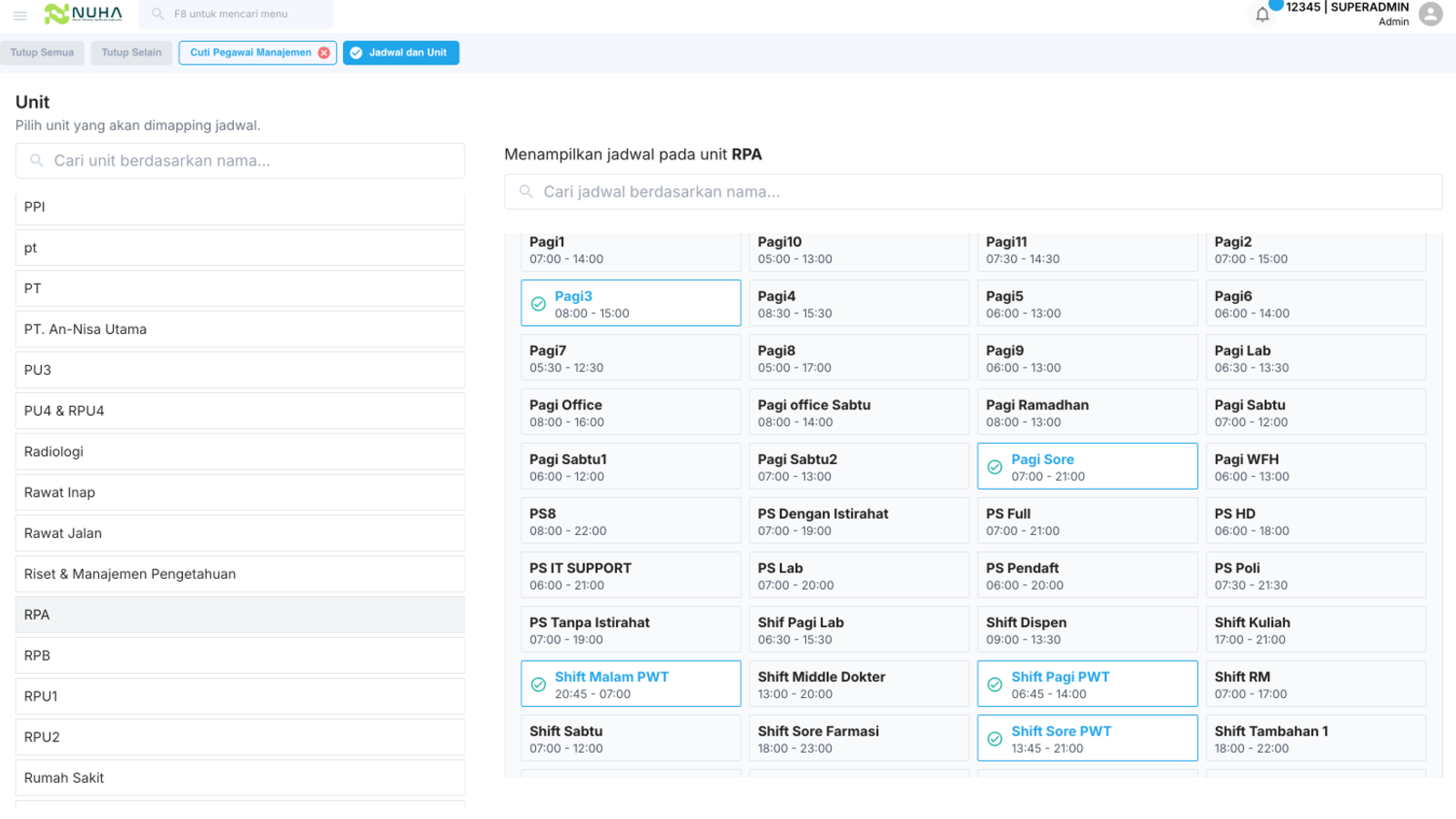Image resolution: width=1456 pixels, height=819 pixels.
Task: Choose the RPB unit from list
Action: click(240, 655)
